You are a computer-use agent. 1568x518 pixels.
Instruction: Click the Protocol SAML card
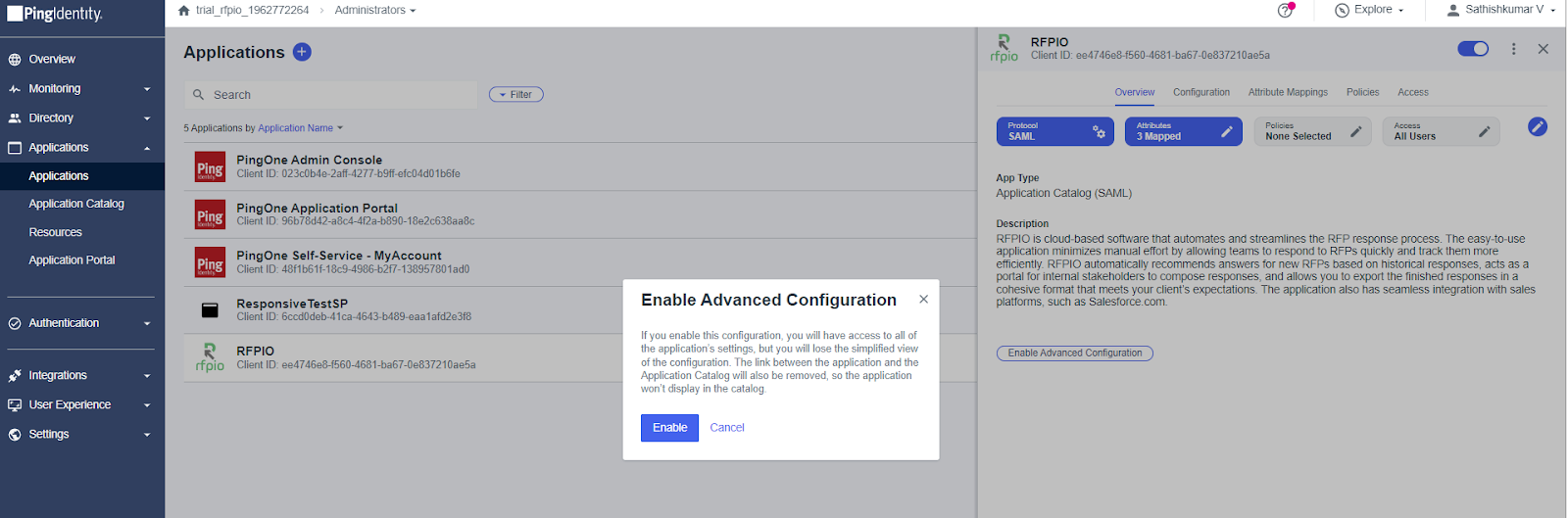coord(1055,131)
